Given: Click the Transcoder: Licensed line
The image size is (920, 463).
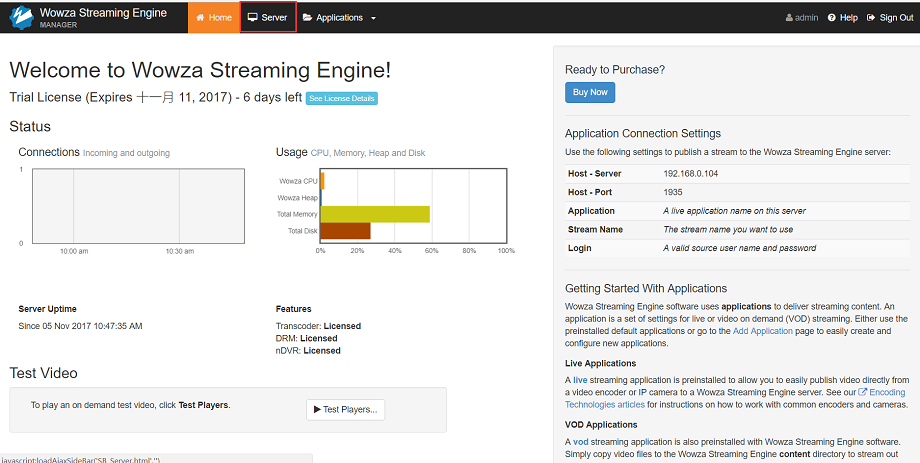Looking at the screenshot, I should click(x=318, y=326).
